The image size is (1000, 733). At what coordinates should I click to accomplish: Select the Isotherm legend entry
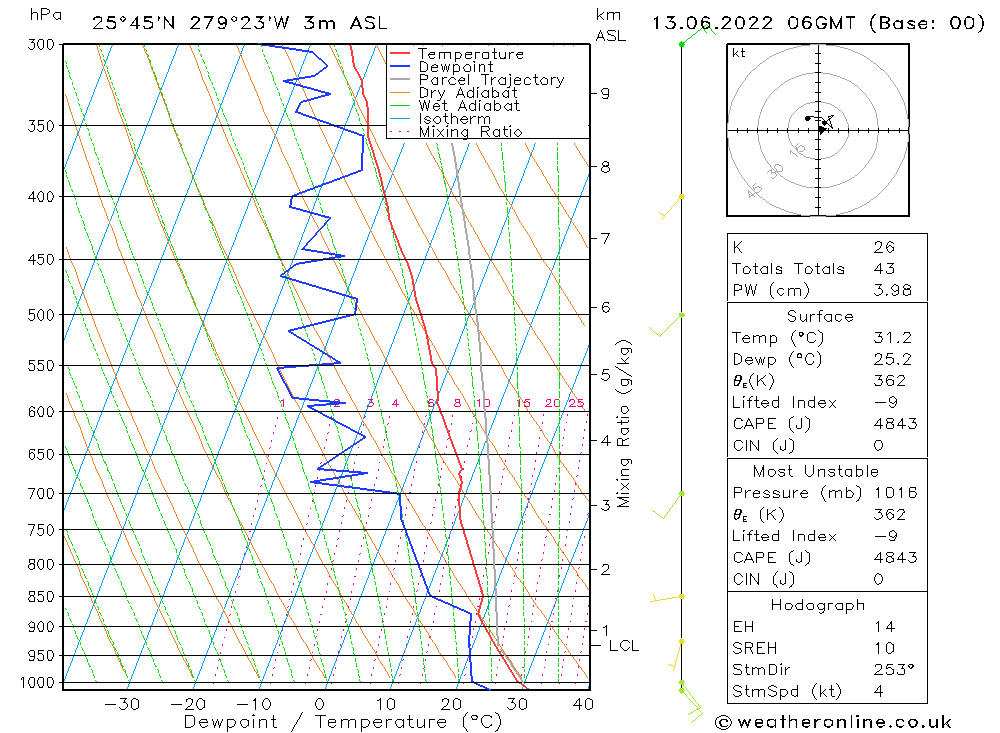click(455, 119)
